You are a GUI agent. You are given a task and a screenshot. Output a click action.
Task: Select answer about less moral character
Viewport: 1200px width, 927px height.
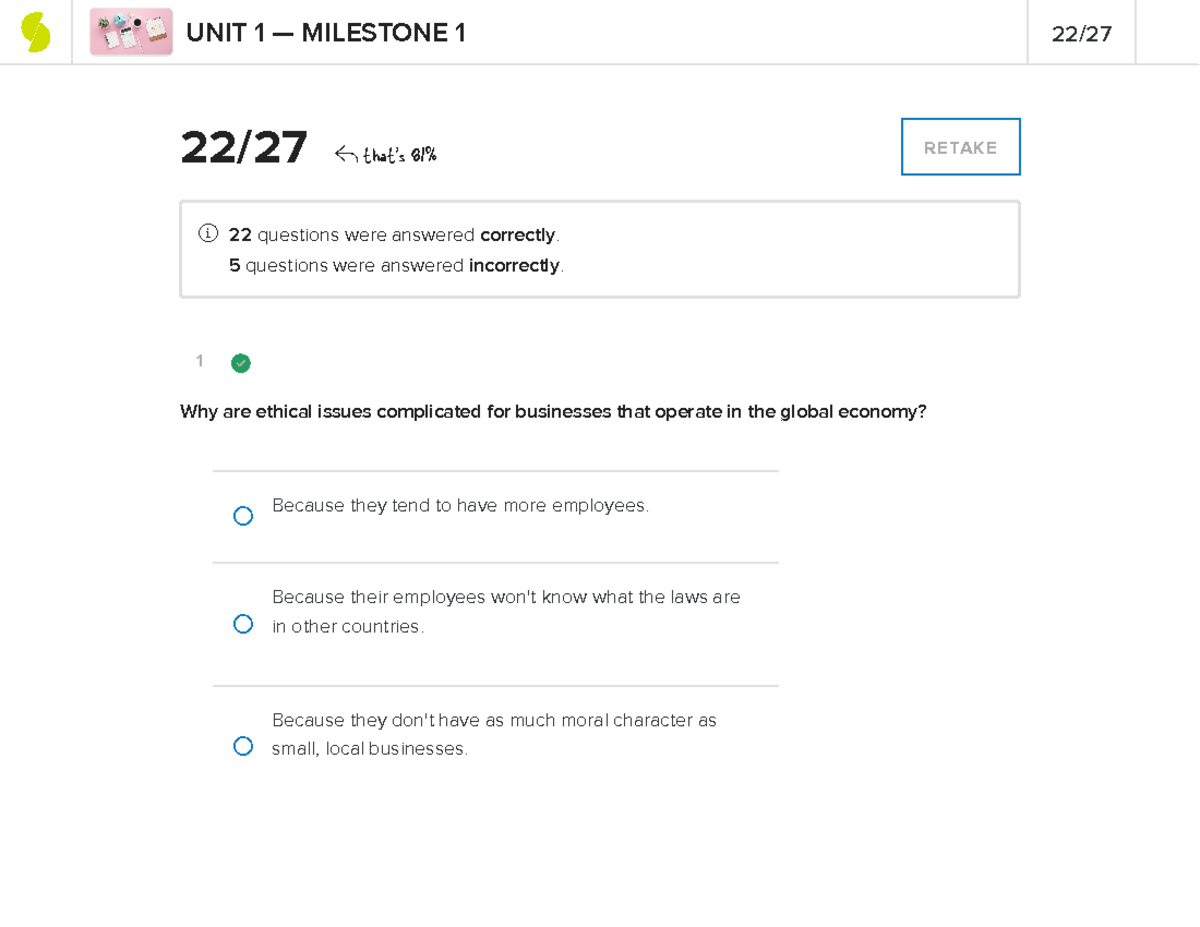(x=243, y=745)
